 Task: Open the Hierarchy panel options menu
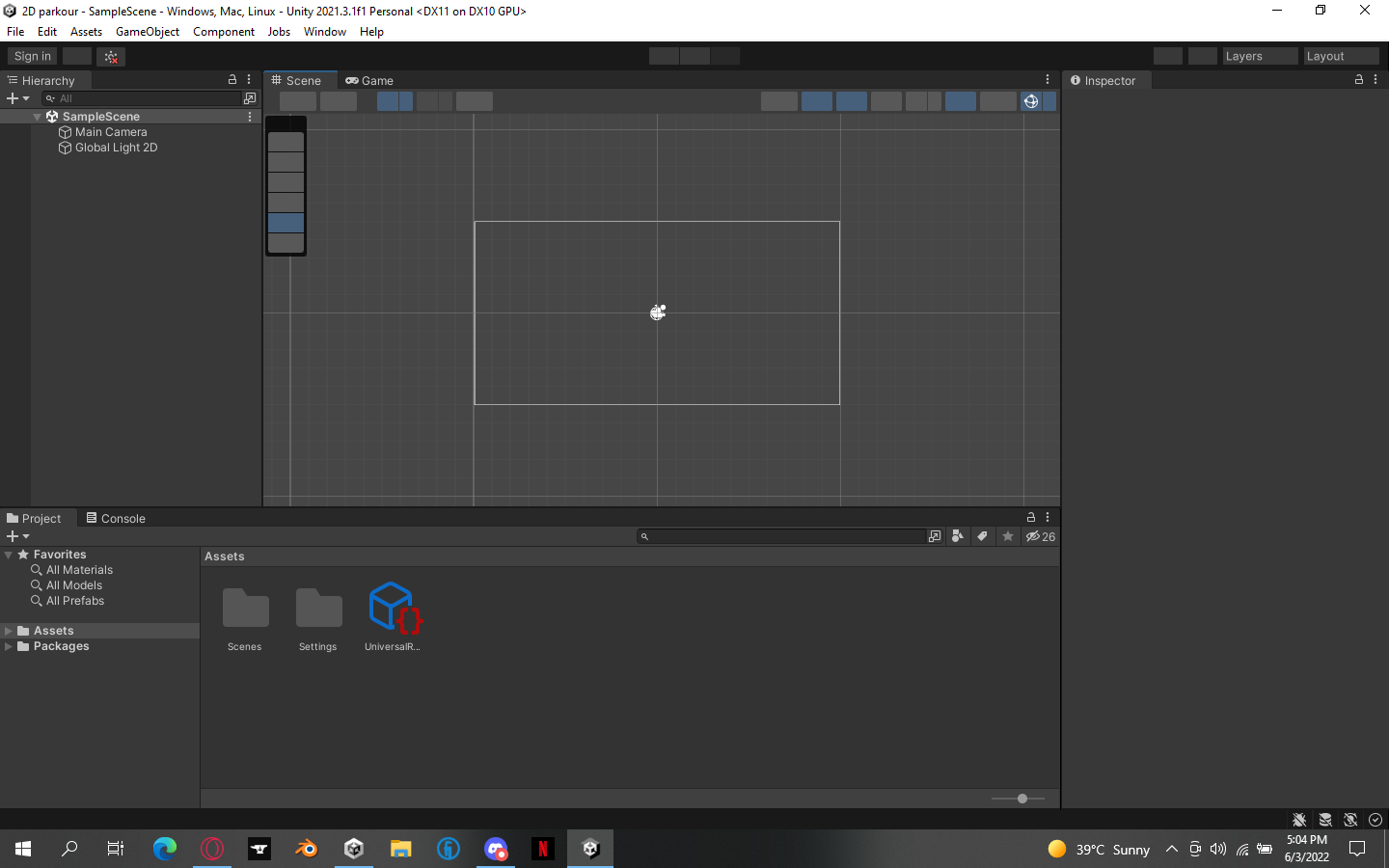pos(249,80)
